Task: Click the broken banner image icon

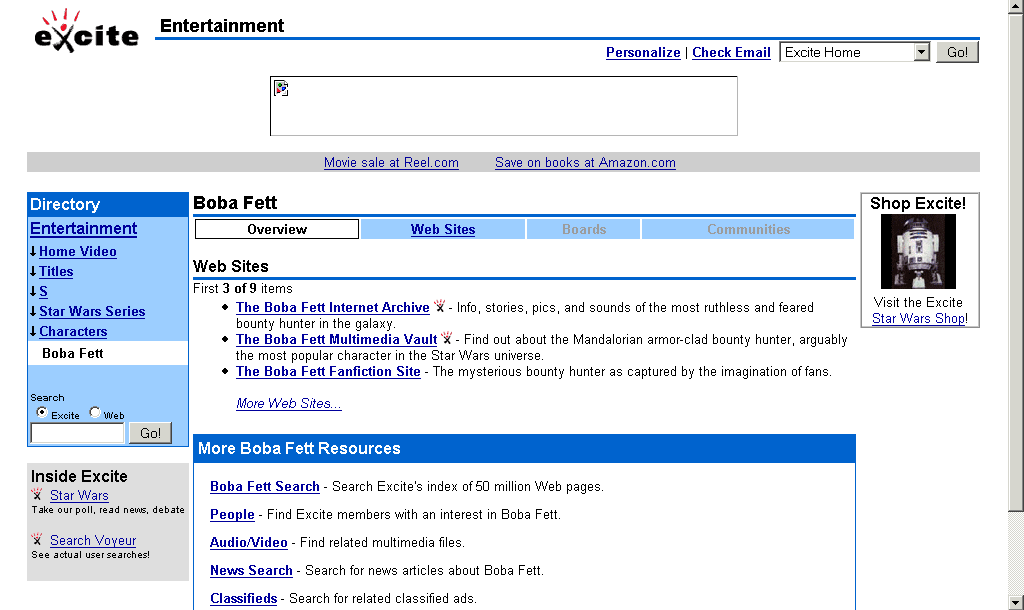Action: coord(281,88)
